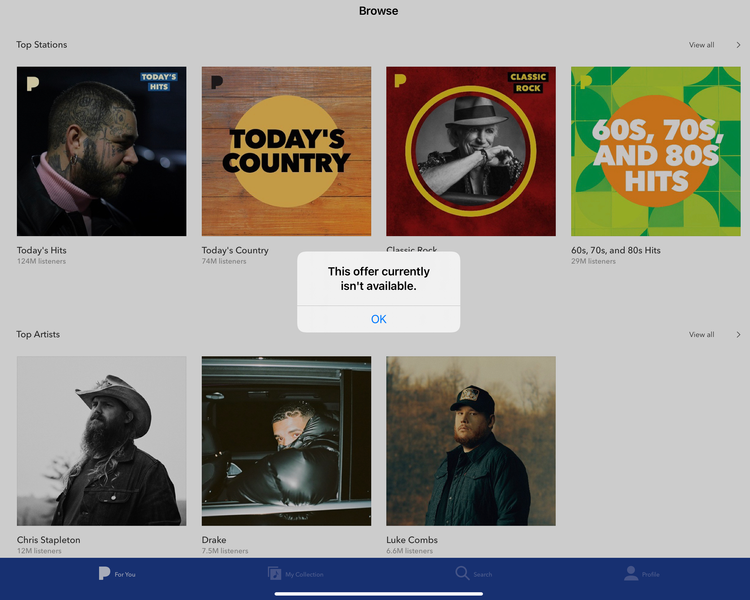Click the My Collection music note icon
The height and width of the screenshot is (600, 750).
tap(275, 573)
